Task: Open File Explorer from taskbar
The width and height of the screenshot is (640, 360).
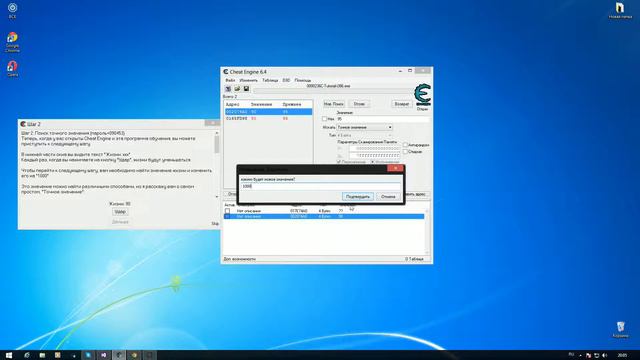Action: (42, 355)
